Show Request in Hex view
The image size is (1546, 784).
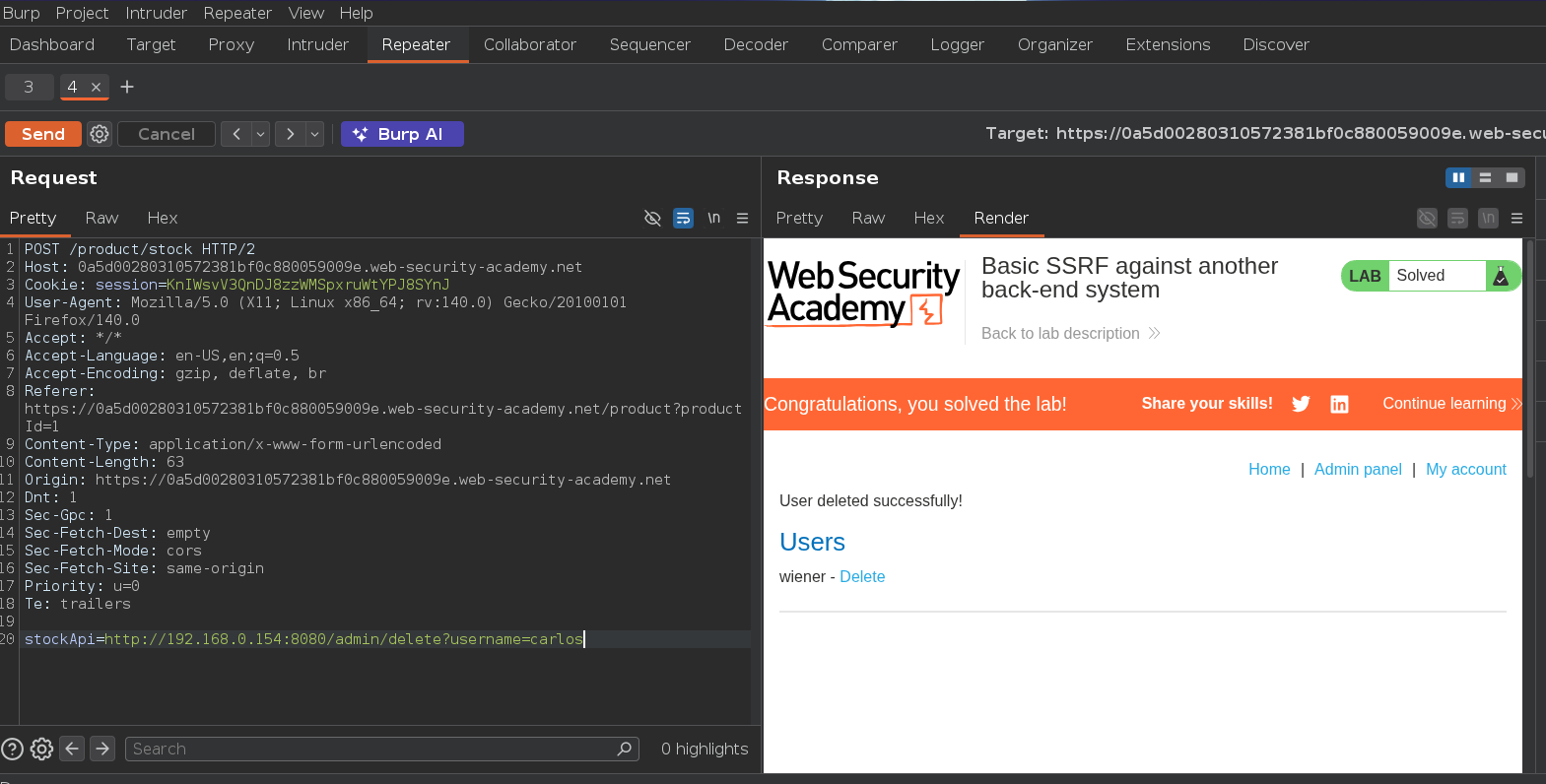(163, 218)
